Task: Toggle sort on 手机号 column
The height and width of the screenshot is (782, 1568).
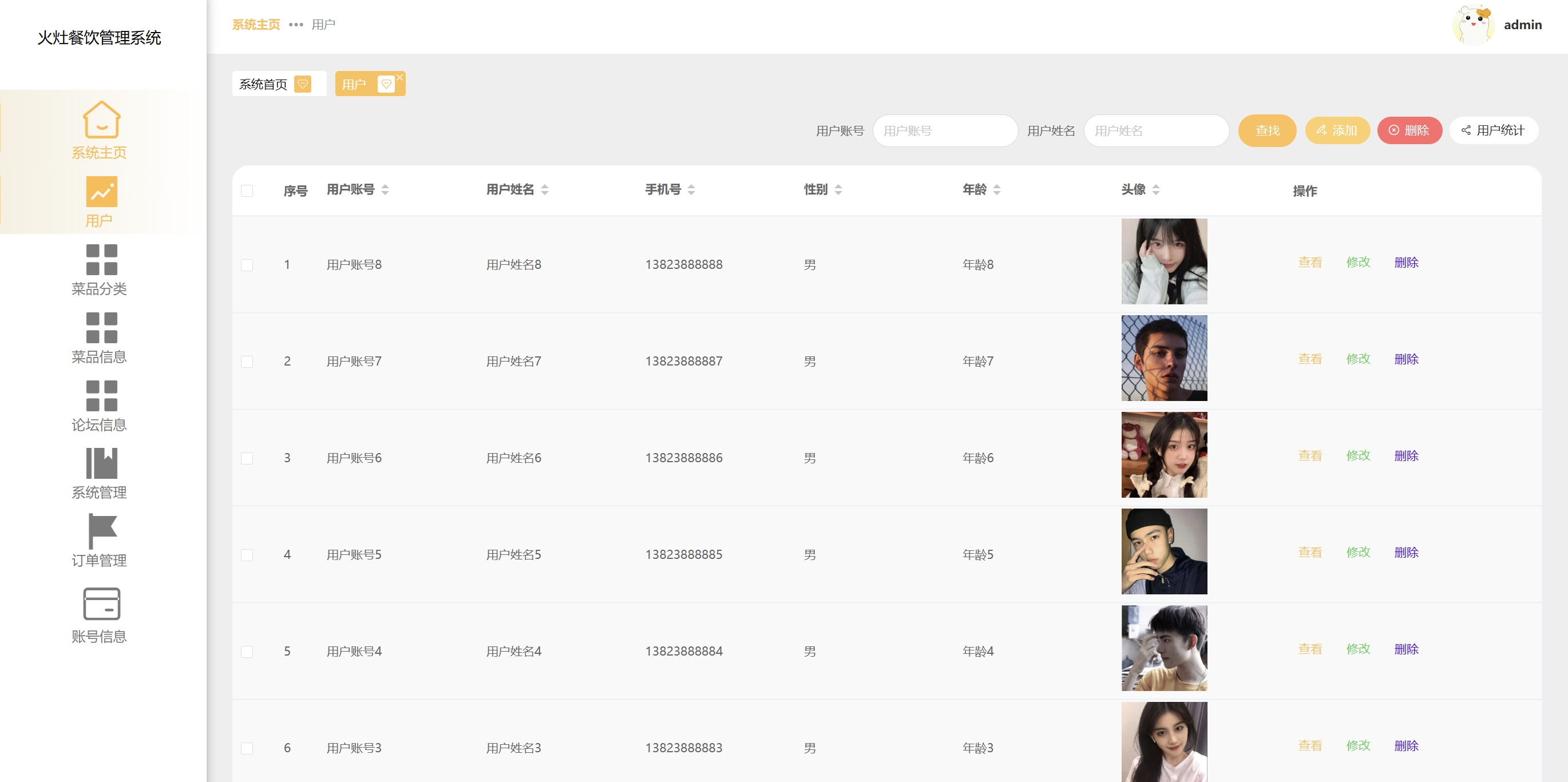Action: (691, 190)
